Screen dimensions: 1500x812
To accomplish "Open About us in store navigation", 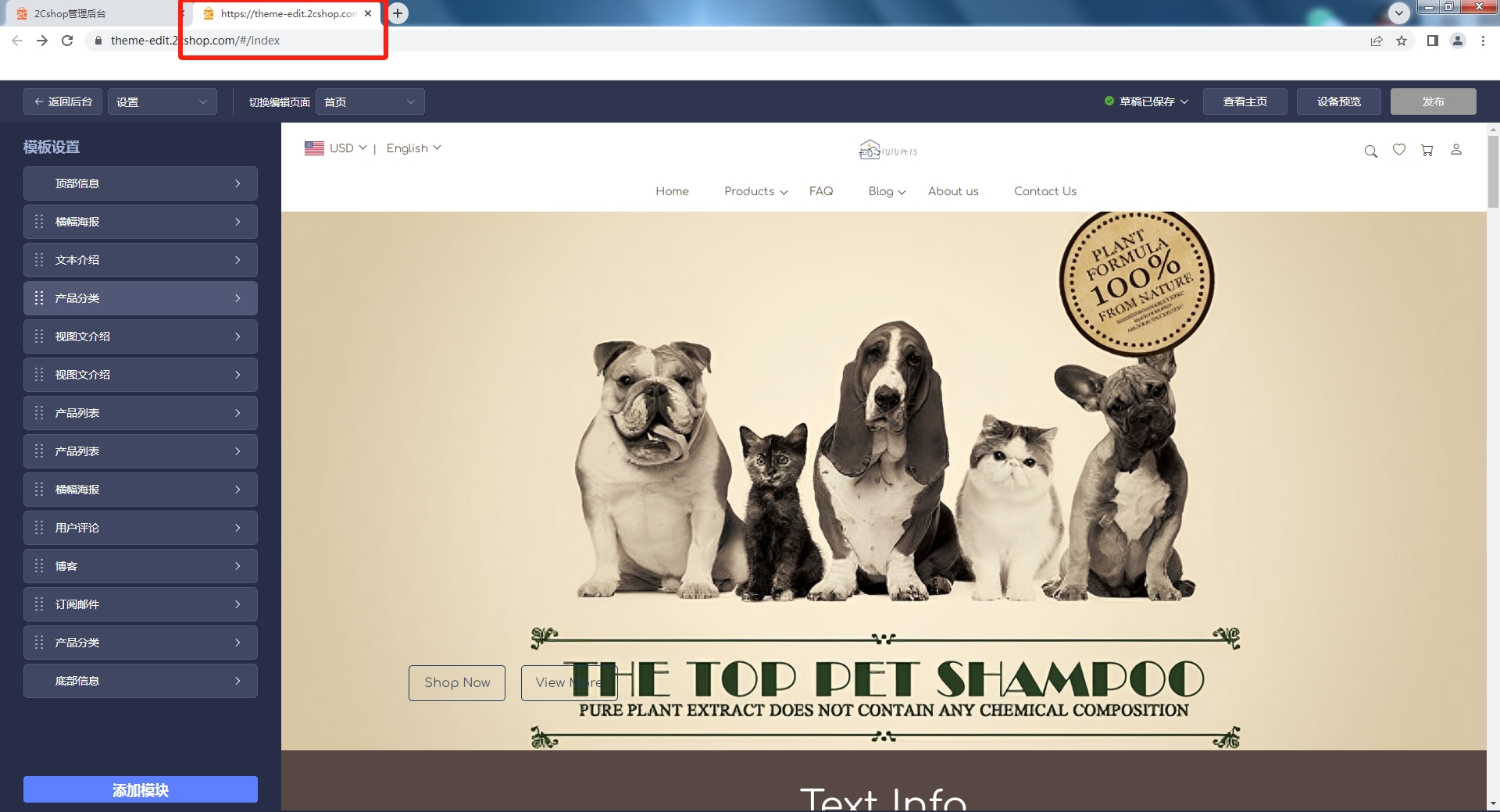I will 953,191.
